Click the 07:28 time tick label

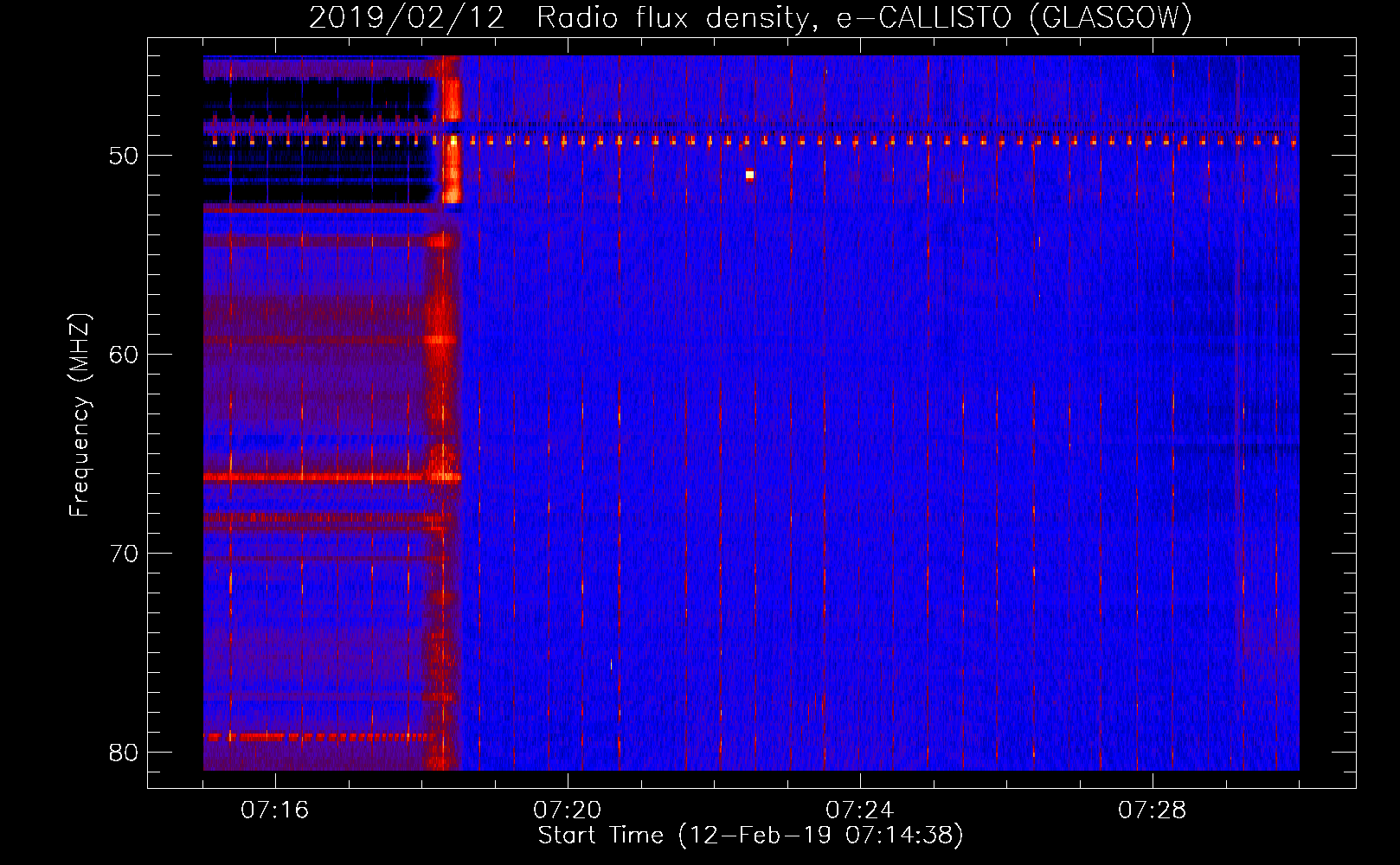pyautogui.click(x=1153, y=811)
